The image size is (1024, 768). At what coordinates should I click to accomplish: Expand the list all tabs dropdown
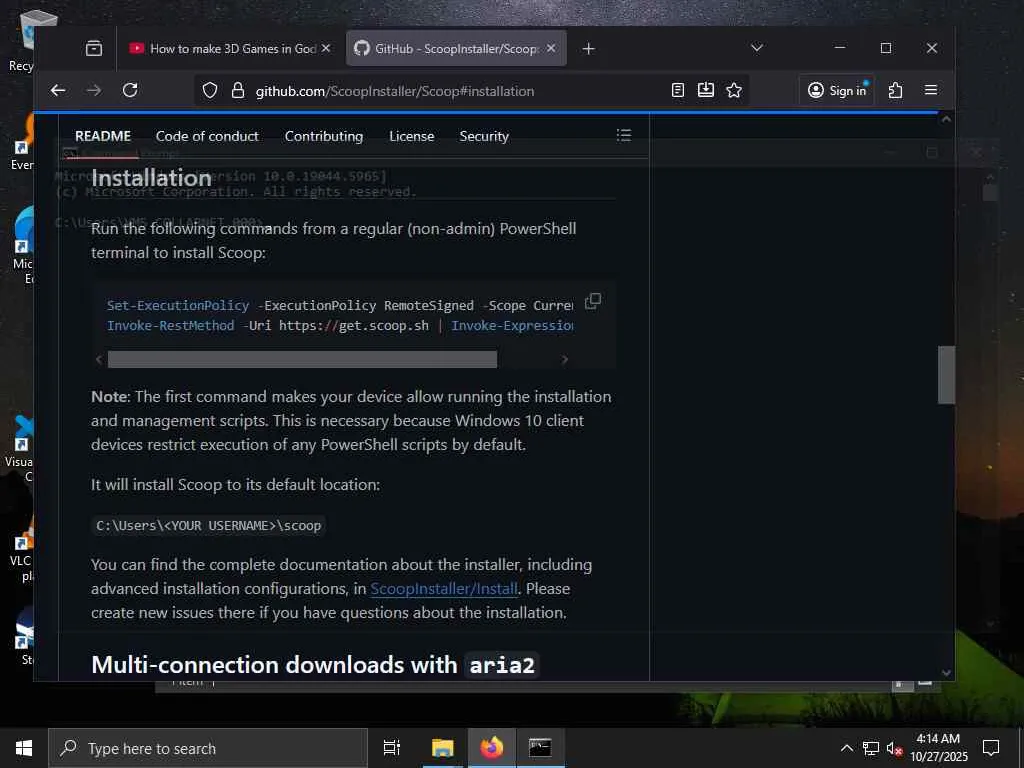757,48
